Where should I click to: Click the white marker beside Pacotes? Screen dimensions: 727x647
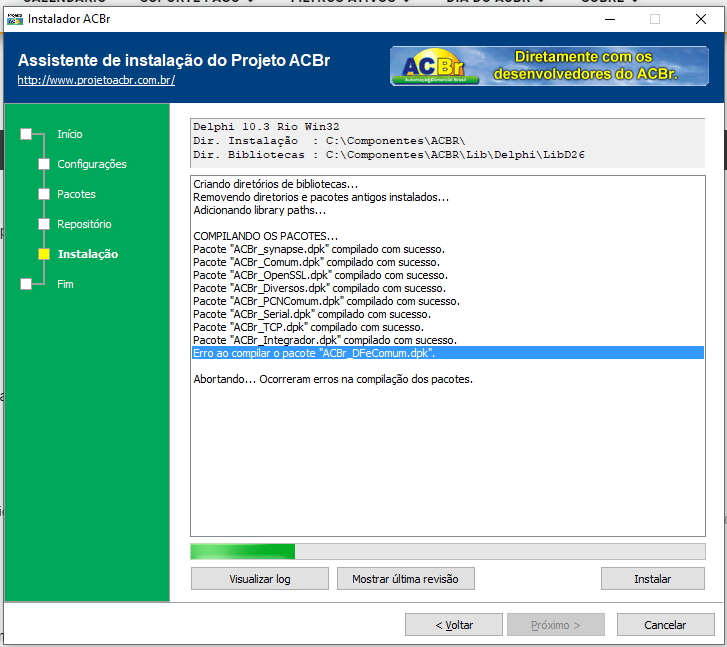pyautogui.click(x=44, y=194)
